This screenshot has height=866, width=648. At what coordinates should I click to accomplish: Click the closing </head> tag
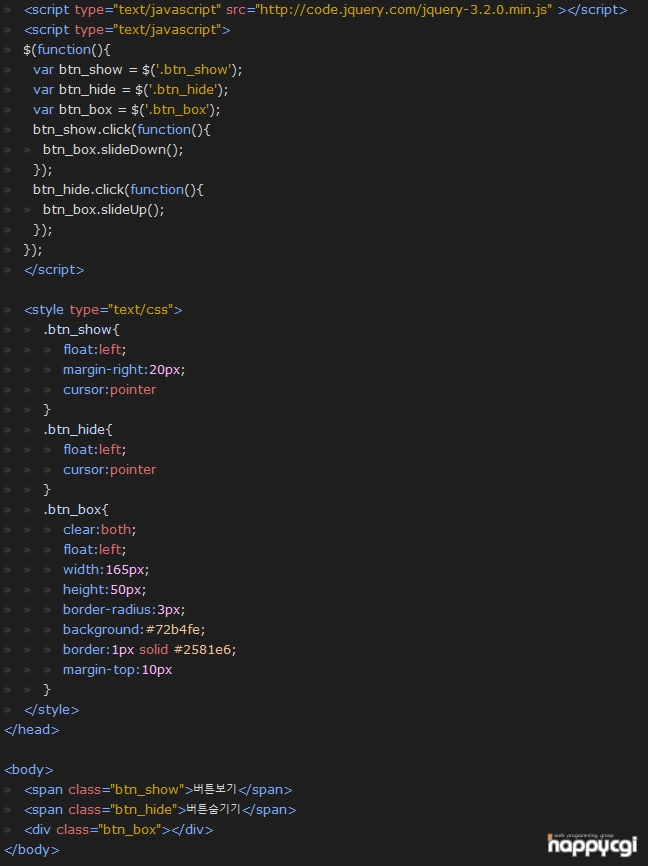click(31, 730)
